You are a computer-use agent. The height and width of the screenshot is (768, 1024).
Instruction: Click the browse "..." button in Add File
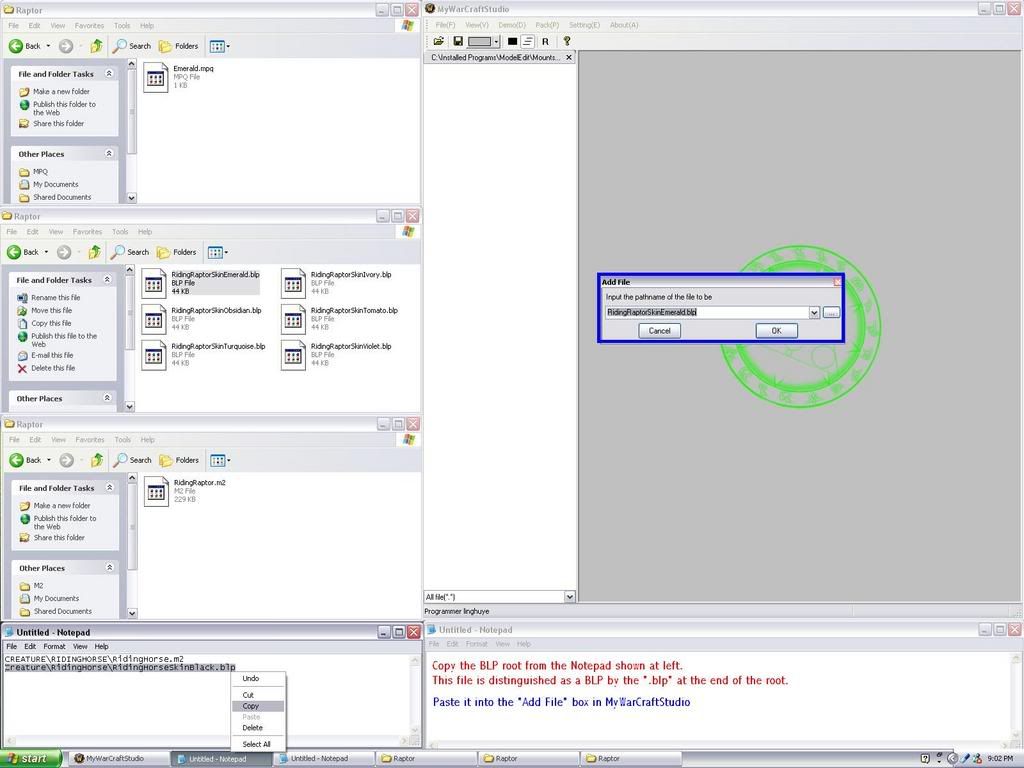[831, 313]
